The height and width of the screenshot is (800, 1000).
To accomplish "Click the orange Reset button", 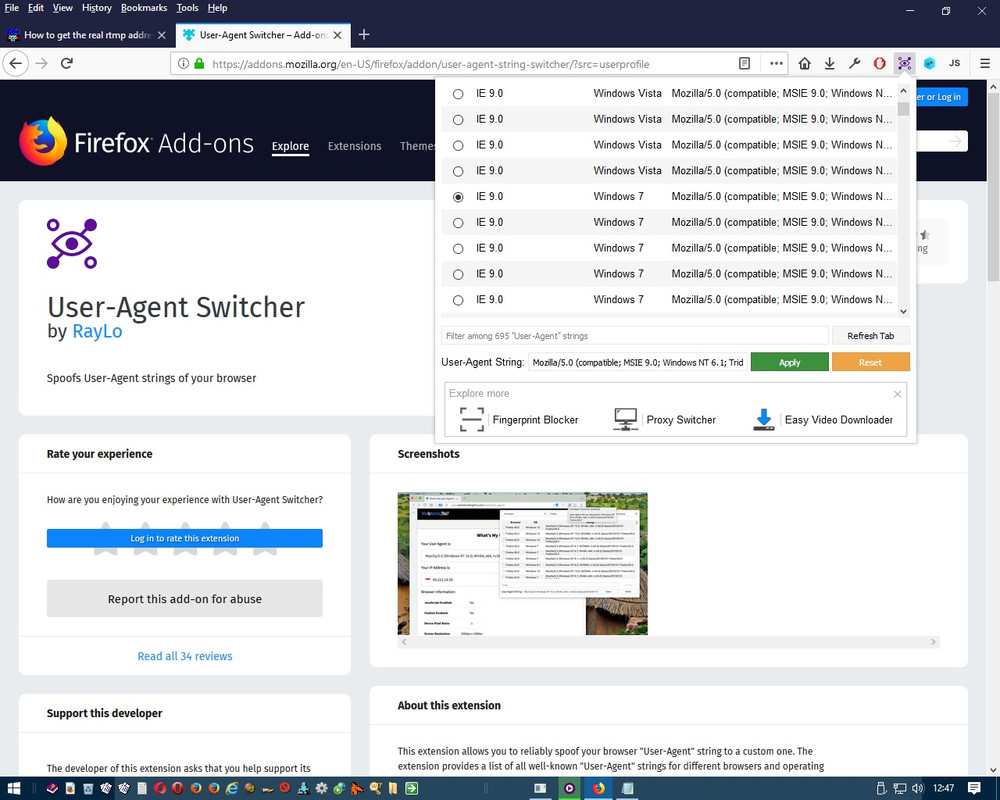I will point(871,362).
